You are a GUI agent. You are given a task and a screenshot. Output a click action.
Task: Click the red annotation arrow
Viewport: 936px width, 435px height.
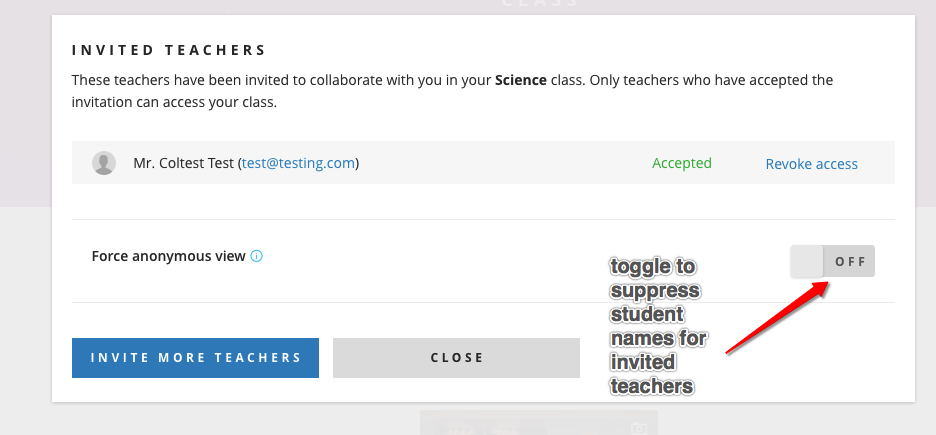777,317
